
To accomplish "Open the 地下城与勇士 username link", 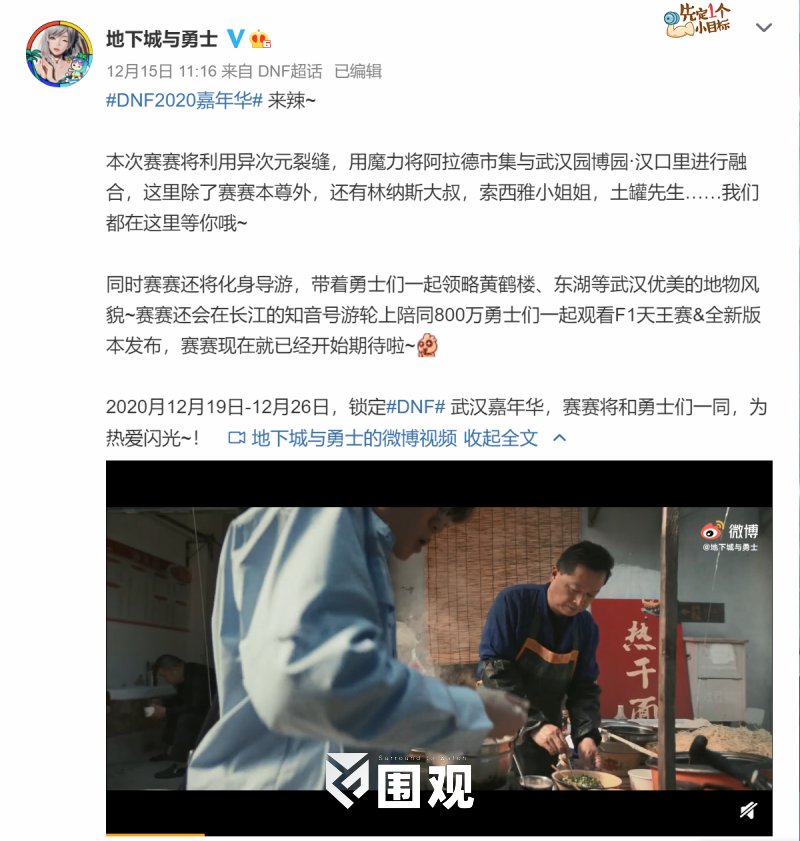I will click(x=162, y=39).
